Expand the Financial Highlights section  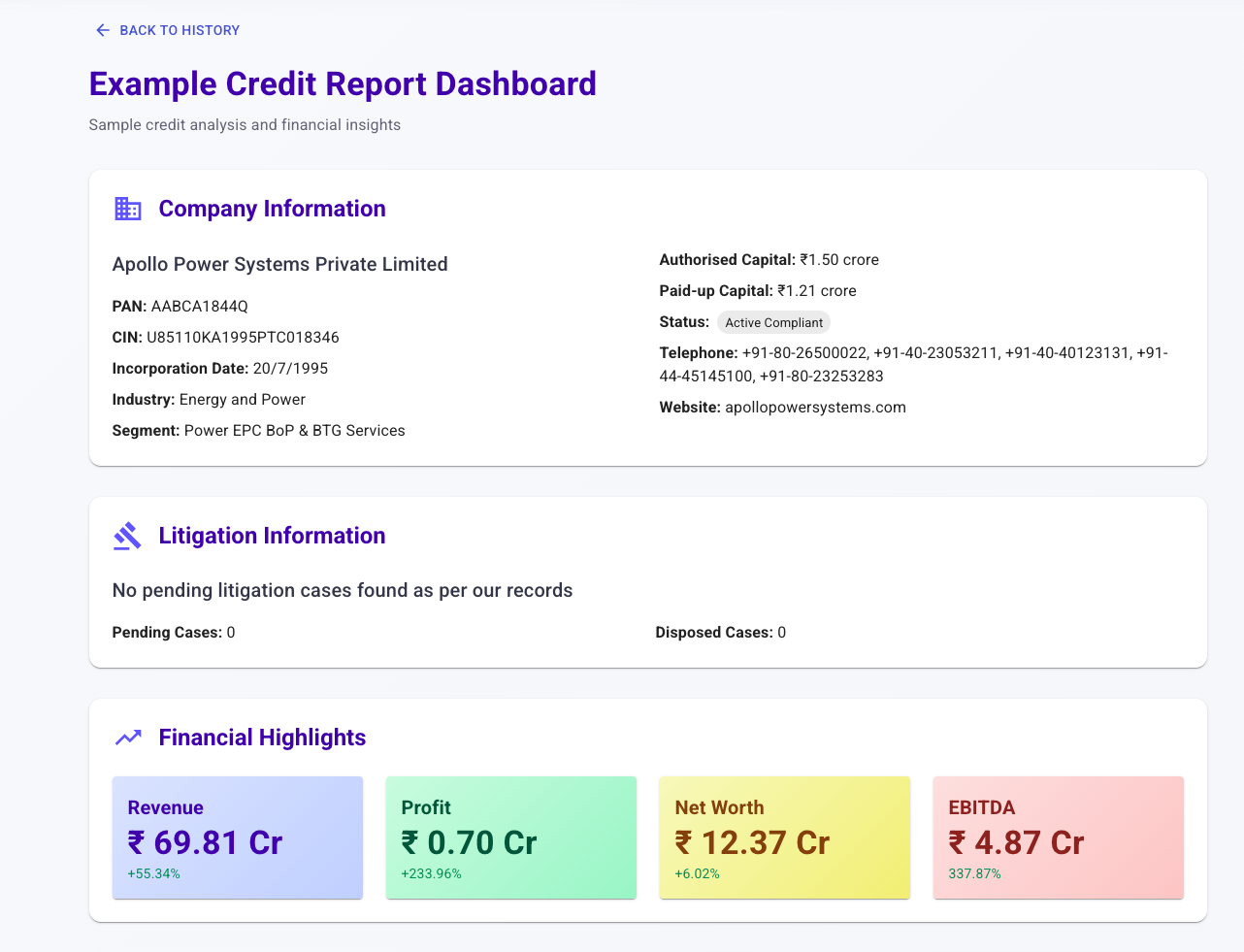tap(262, 738)
